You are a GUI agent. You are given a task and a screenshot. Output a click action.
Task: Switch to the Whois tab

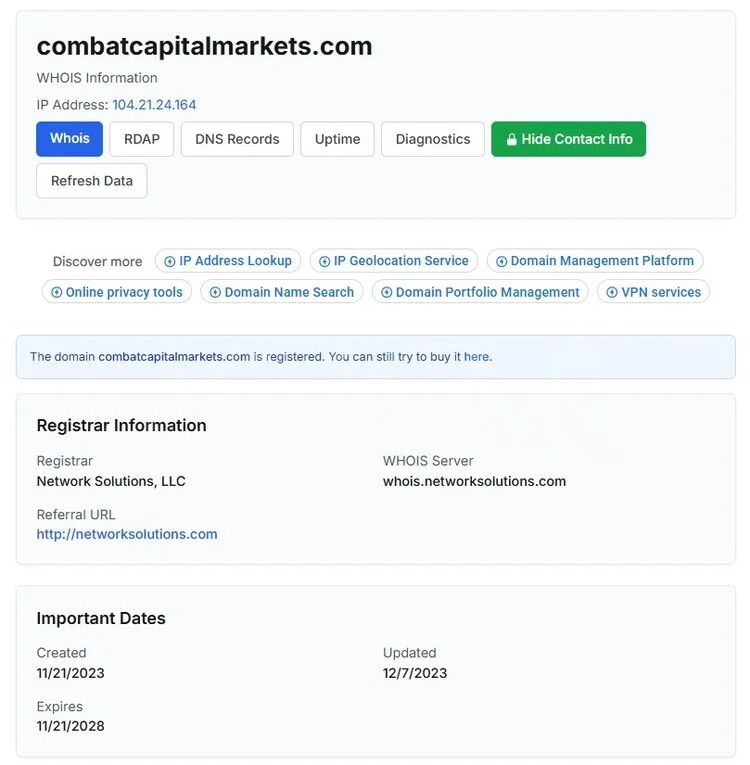pyautogui.click(x=69, y=139)
